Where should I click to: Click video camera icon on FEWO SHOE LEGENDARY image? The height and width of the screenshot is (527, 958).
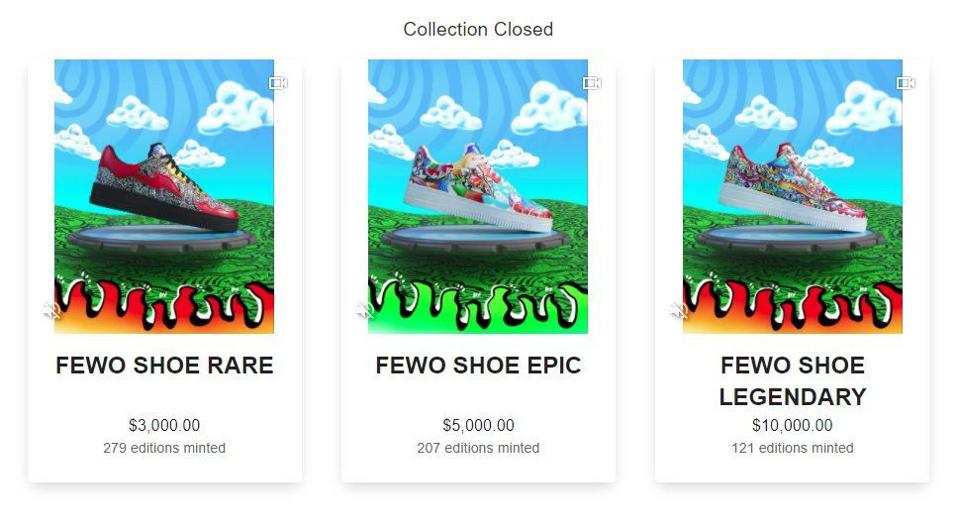click(x=905, y=82)
